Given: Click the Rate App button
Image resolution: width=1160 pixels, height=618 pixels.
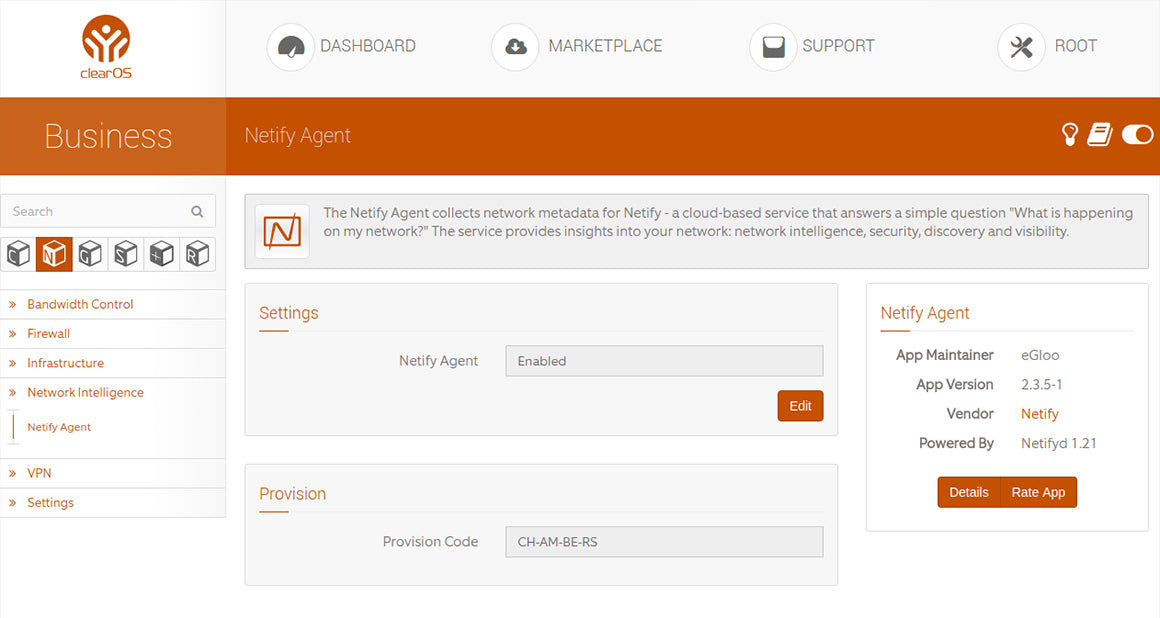Looking at the screenshot, I should [1038, 492].
